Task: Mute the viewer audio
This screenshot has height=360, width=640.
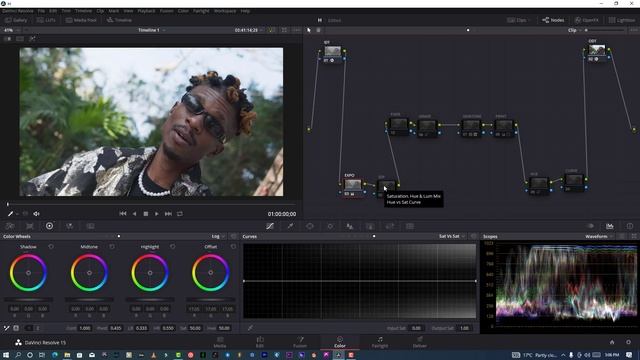Action: (36, 213)
